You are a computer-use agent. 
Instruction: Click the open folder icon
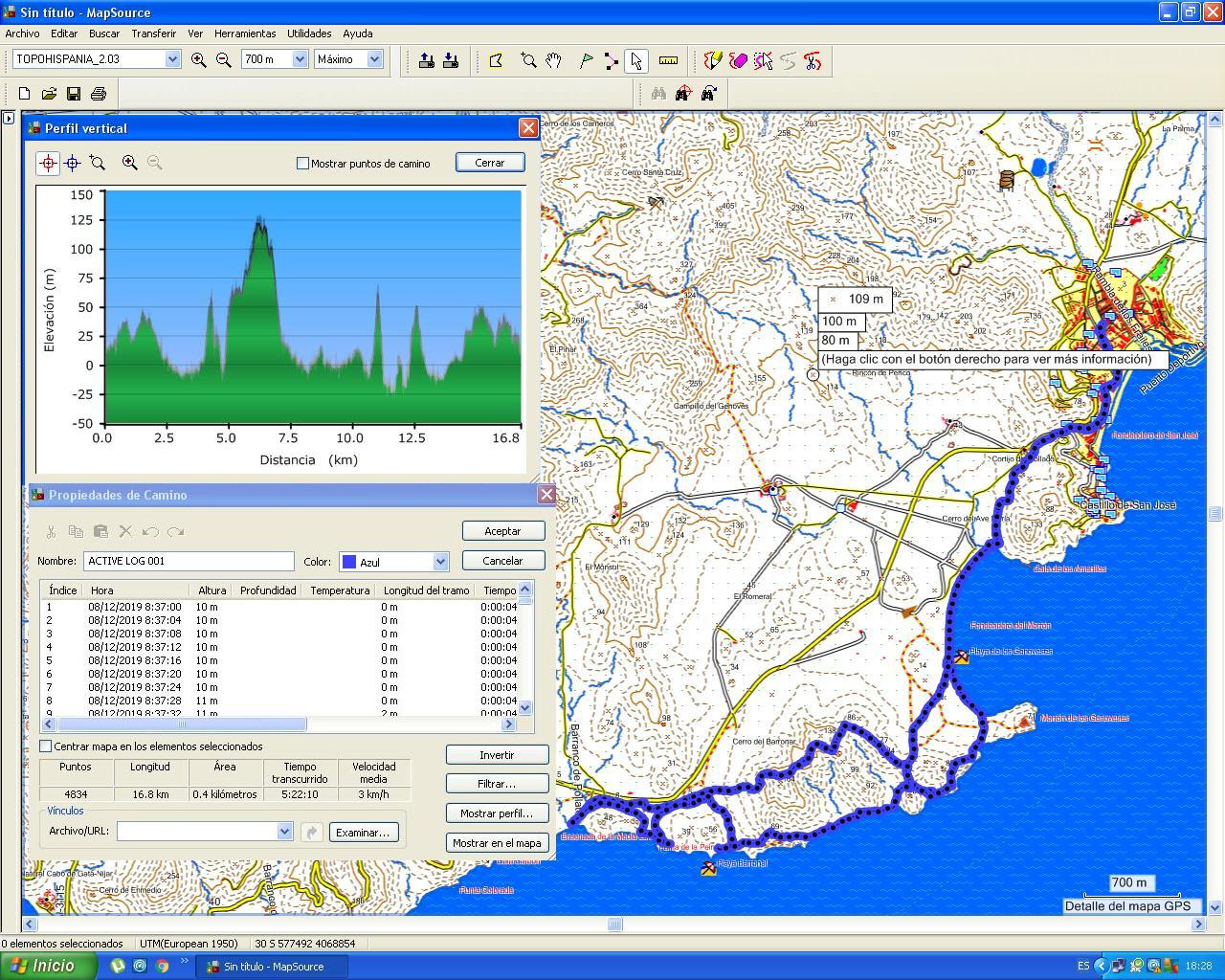(x=49, y=93)
